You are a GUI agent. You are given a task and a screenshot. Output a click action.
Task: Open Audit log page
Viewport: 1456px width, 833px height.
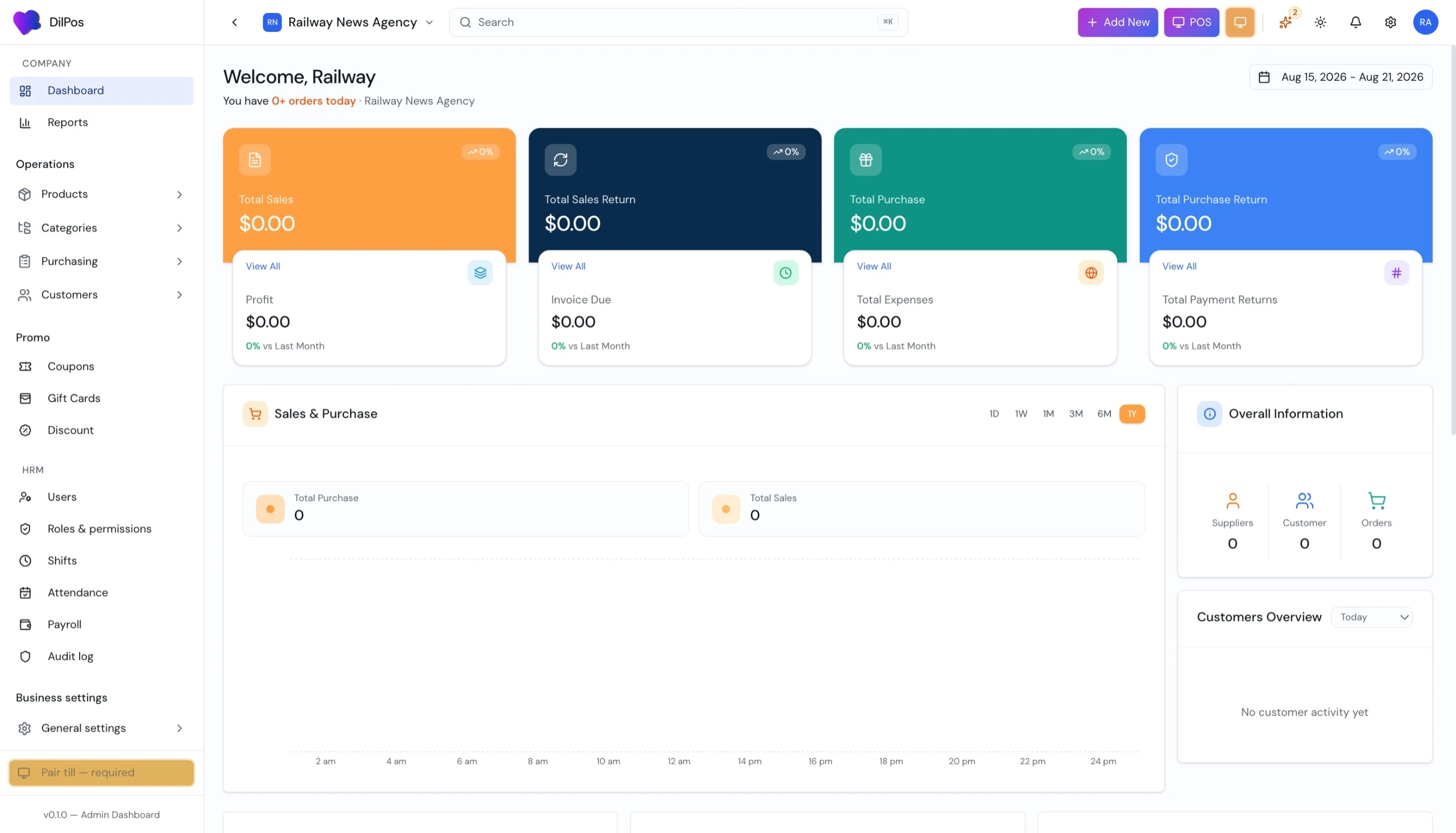[x=101, y=656]
